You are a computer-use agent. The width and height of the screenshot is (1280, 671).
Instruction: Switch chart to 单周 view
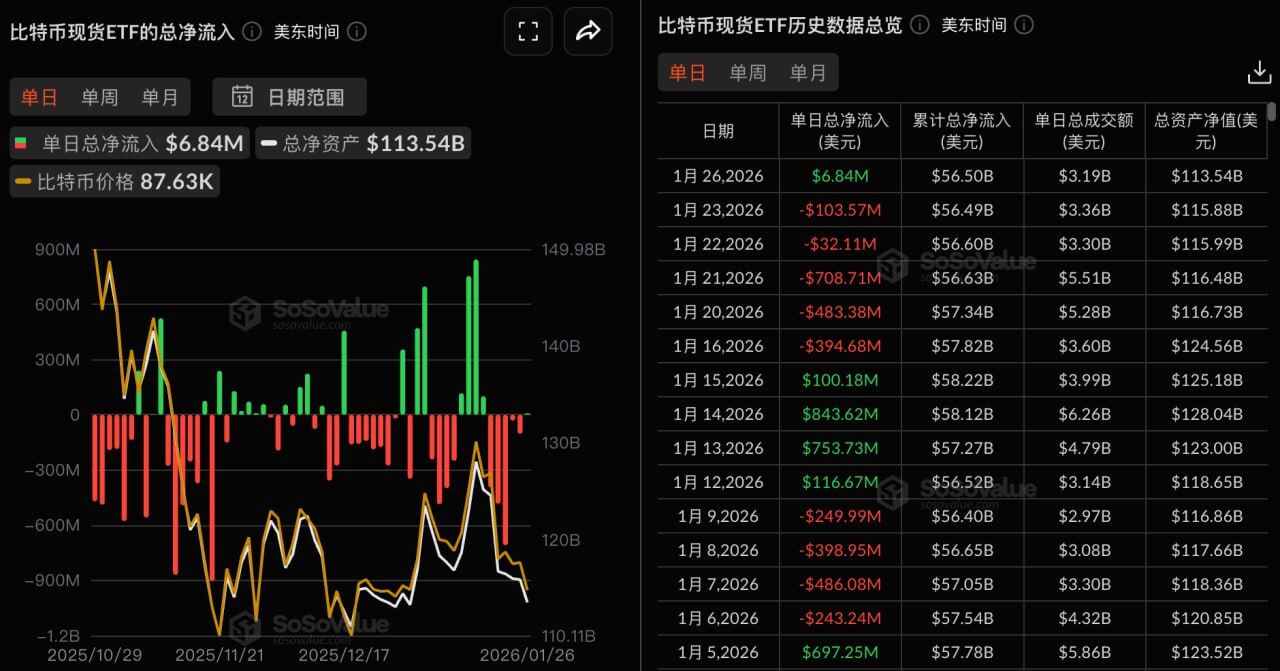pos(99,97)
